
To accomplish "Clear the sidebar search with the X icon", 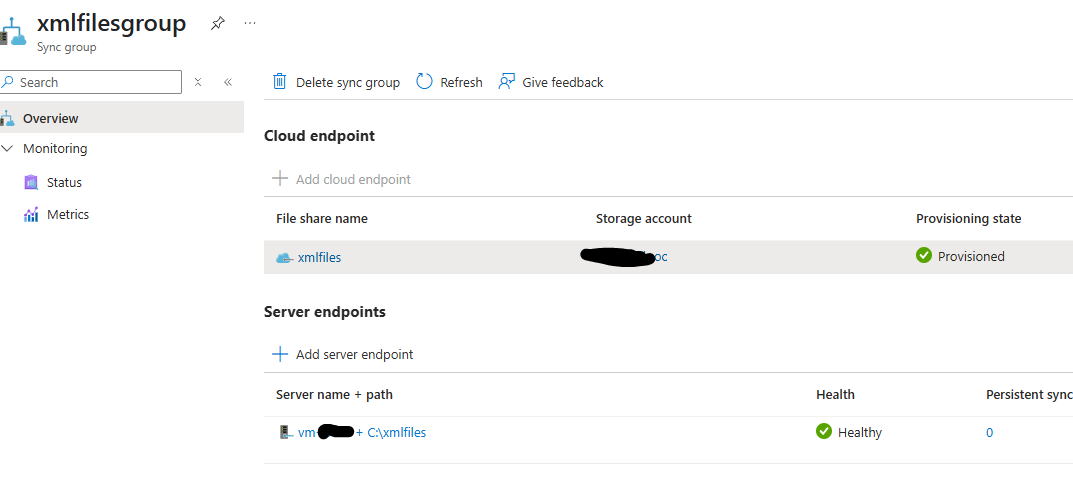I will pyautogui.click(x=198, y=82).
